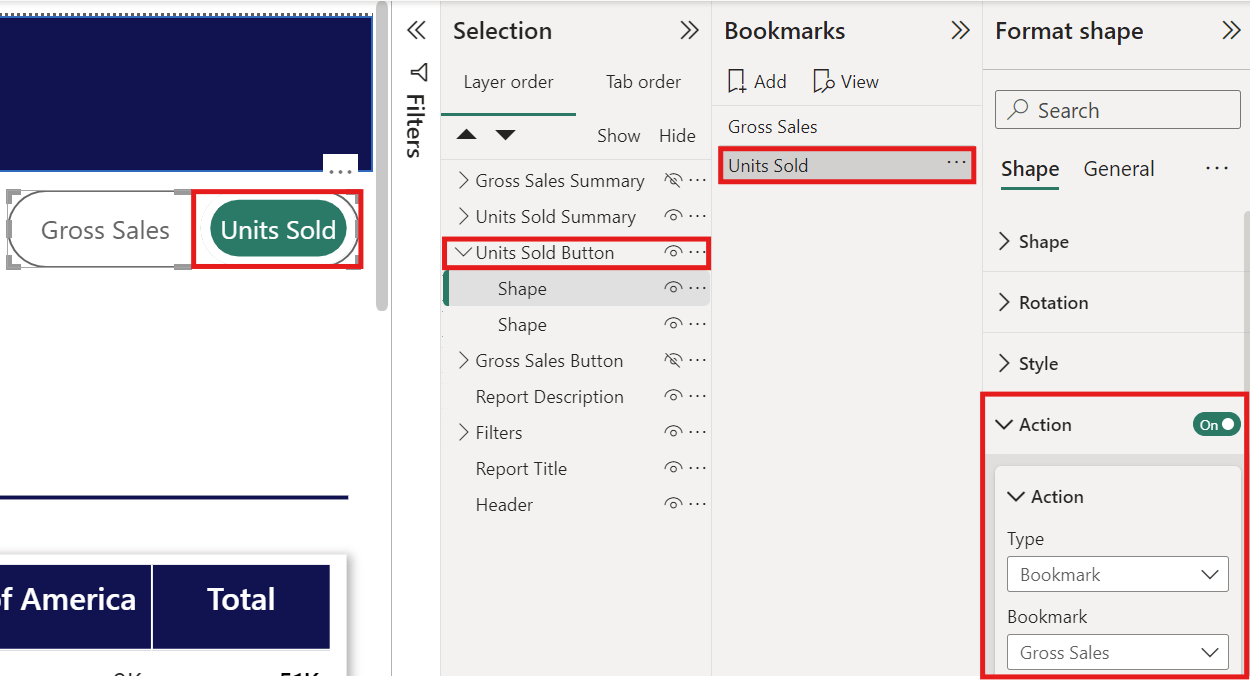The width and height of the screenshot is (1250, 680).
Task: Click the Units Sold canvas button
Action: pos(278,230)
